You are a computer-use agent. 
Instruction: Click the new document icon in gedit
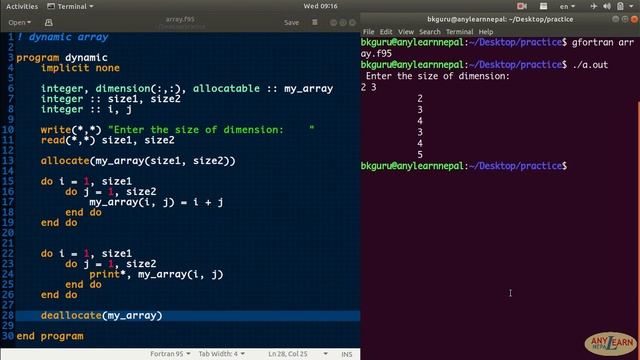(49, 22)
